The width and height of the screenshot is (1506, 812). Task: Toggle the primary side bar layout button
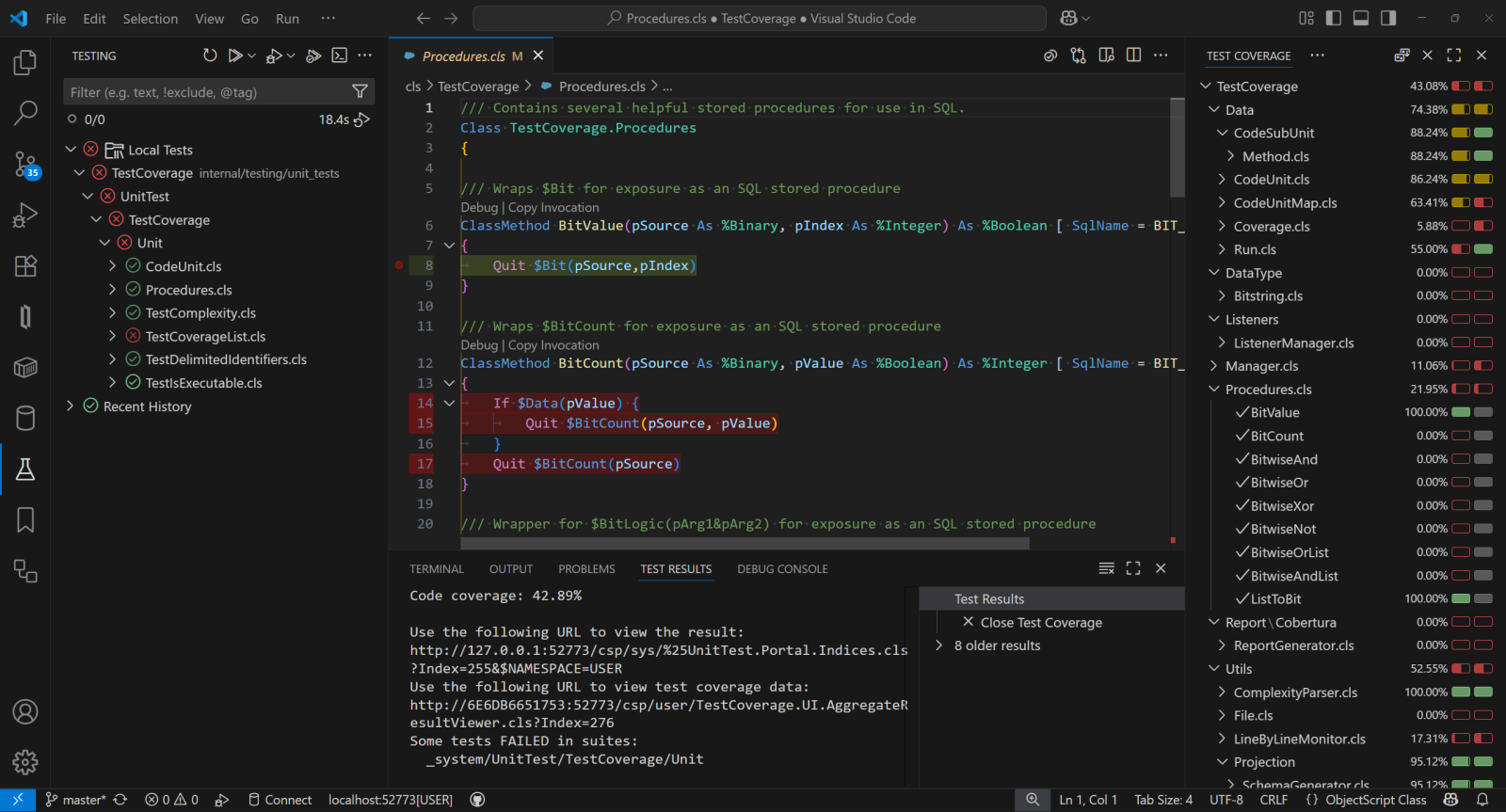pos(1333,18)
